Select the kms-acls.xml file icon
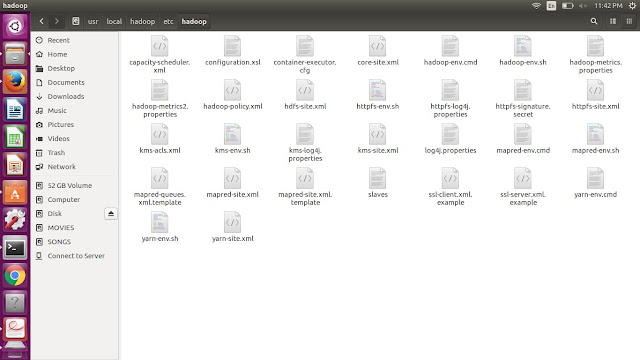 click(x=160, y=134)
